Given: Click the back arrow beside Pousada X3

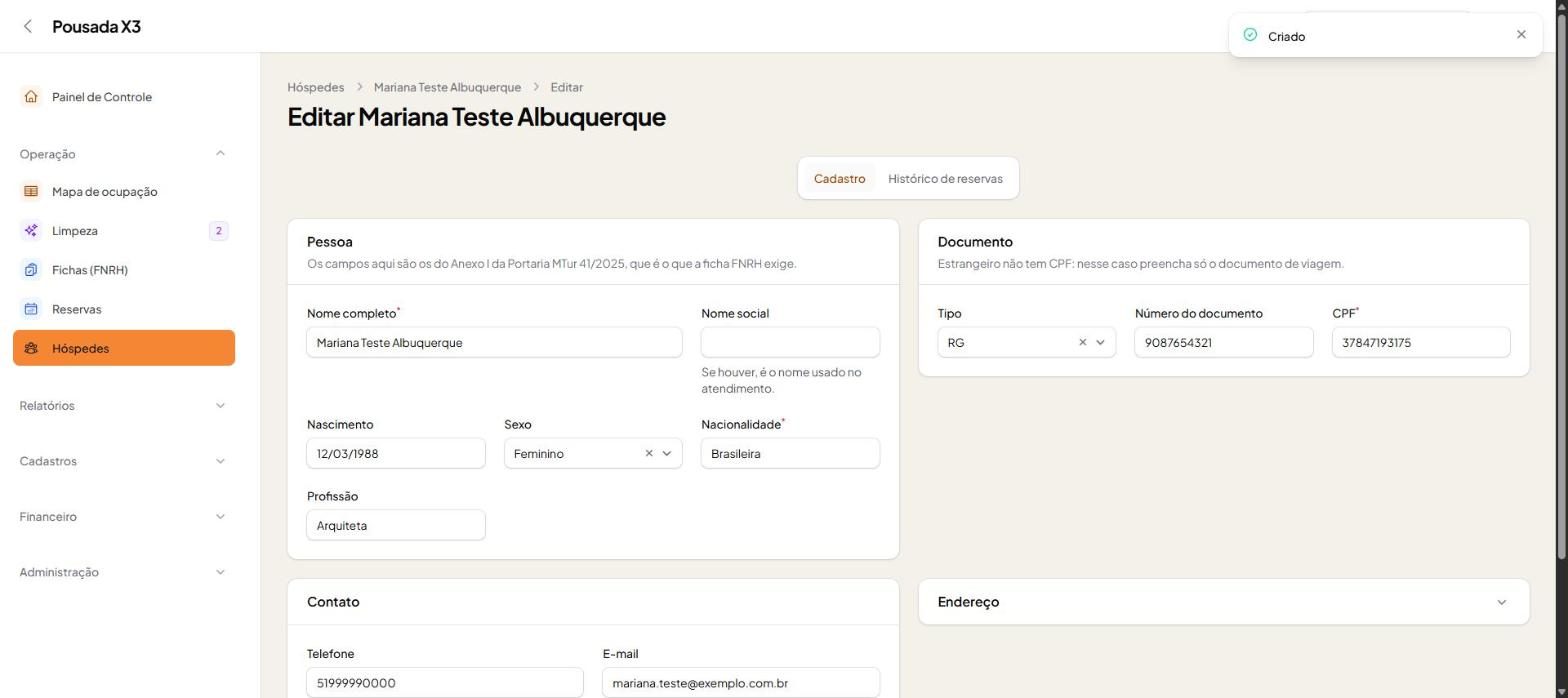Looking at the screenshot, I should [x=27, y=26].
